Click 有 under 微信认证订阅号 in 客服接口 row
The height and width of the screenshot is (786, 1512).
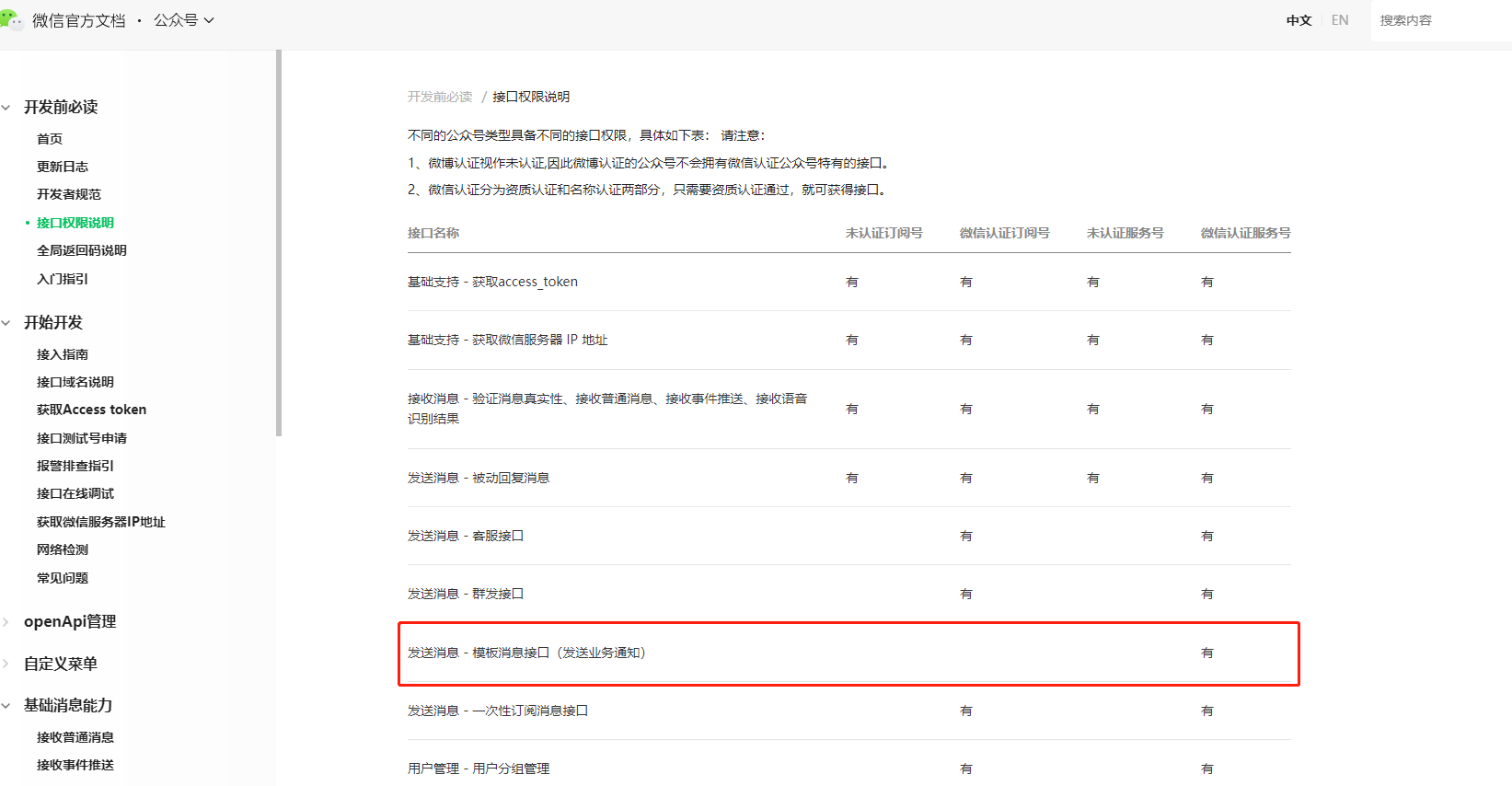[966, 536]
